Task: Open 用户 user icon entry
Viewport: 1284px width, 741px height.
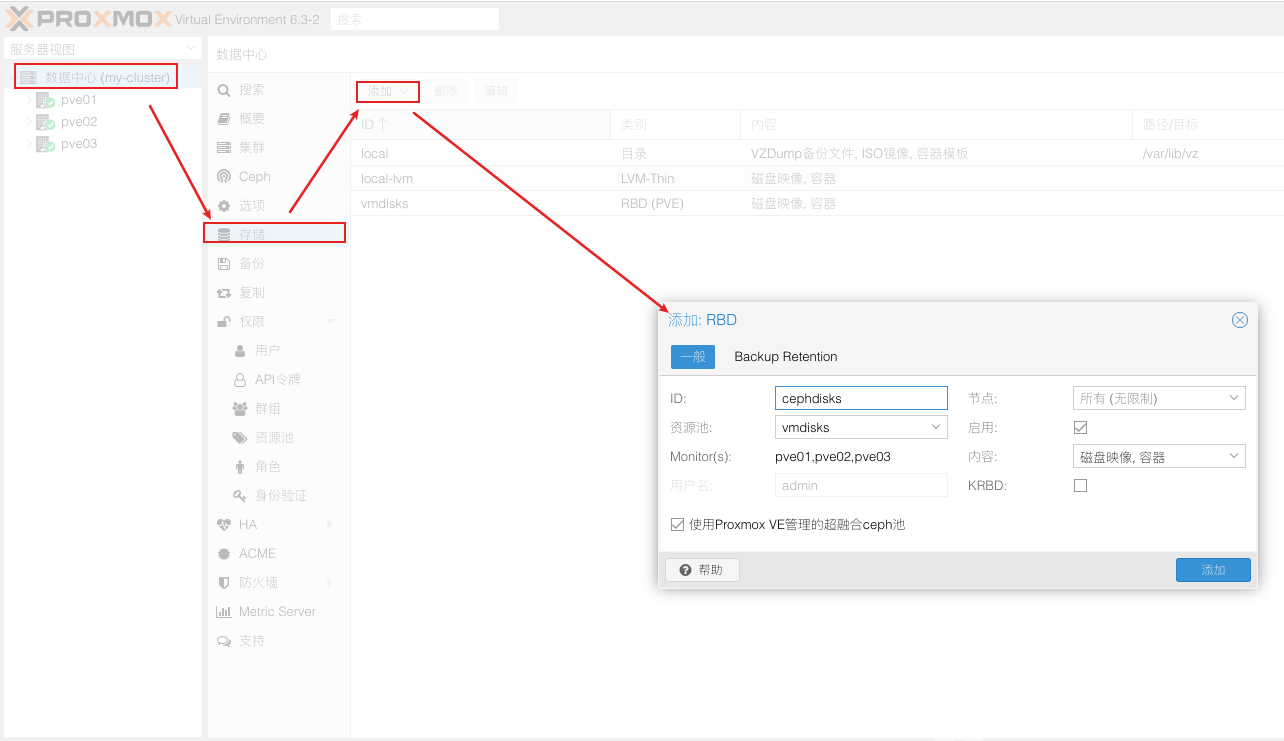Action: pos(240,351)
